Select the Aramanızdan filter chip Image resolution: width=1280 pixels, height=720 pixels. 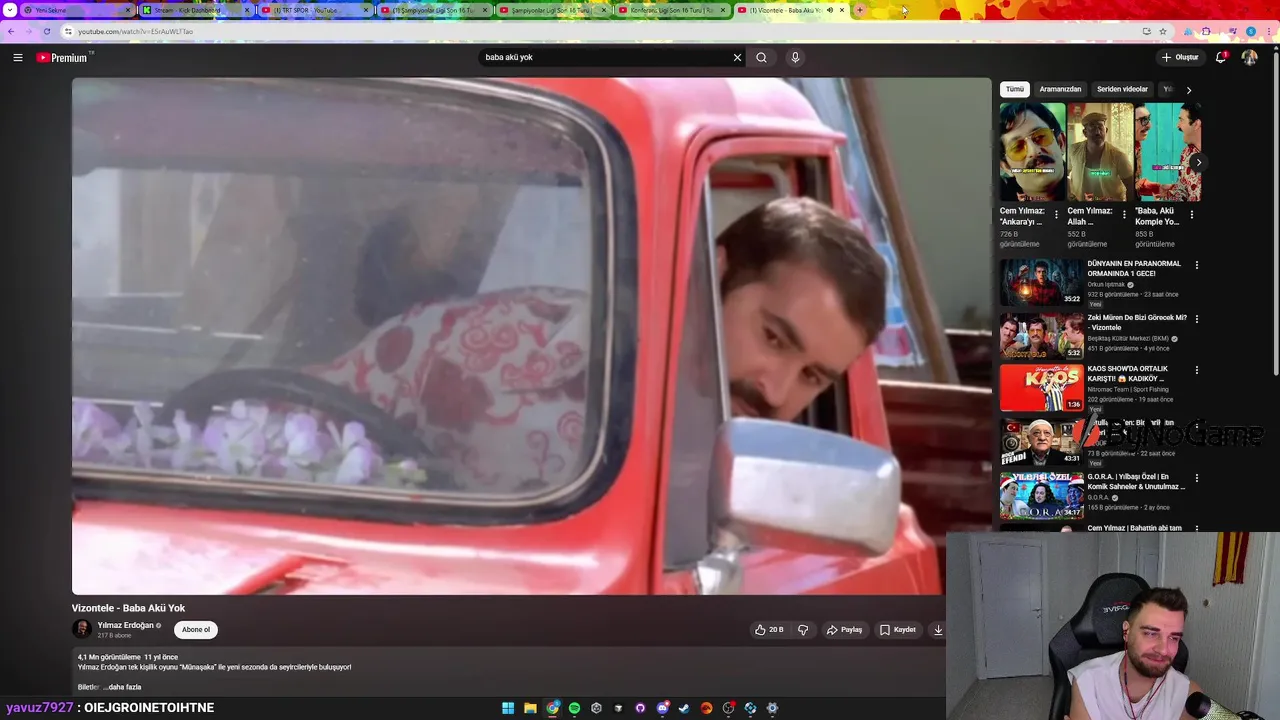(1060, 89)
